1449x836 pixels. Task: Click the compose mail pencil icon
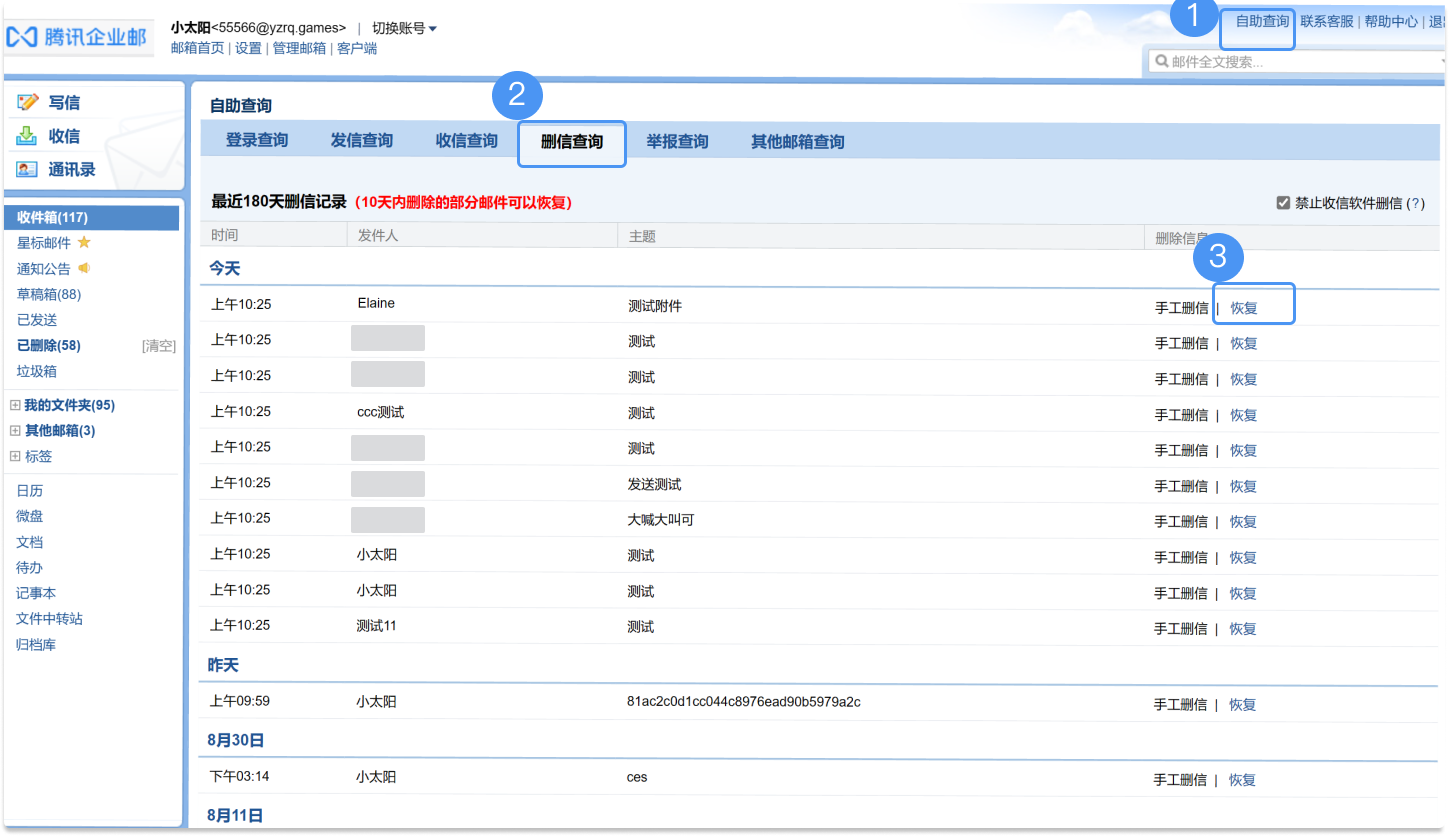coord(27,102)
